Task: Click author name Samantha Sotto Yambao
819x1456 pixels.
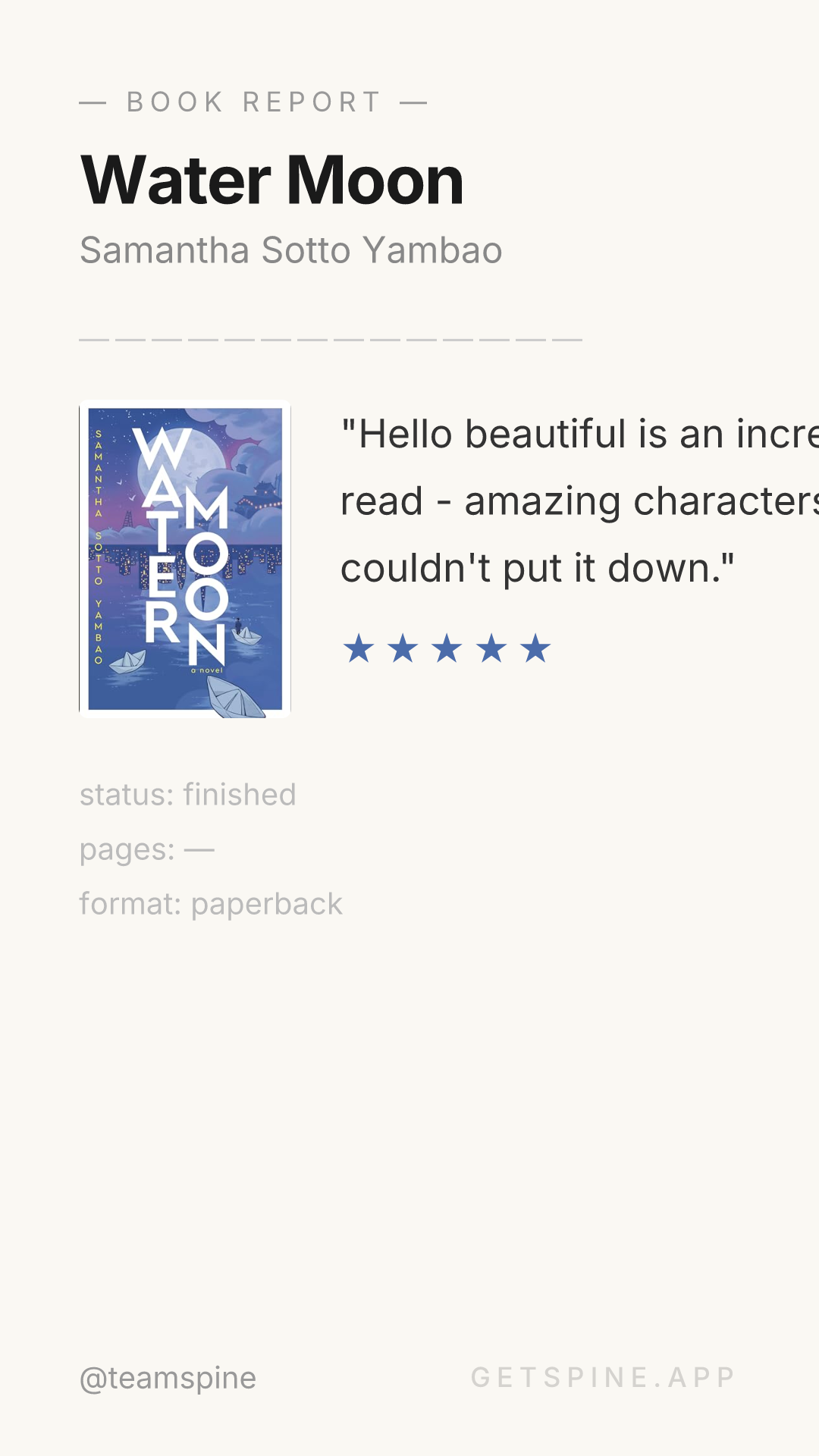Action: tap(291, 250)
